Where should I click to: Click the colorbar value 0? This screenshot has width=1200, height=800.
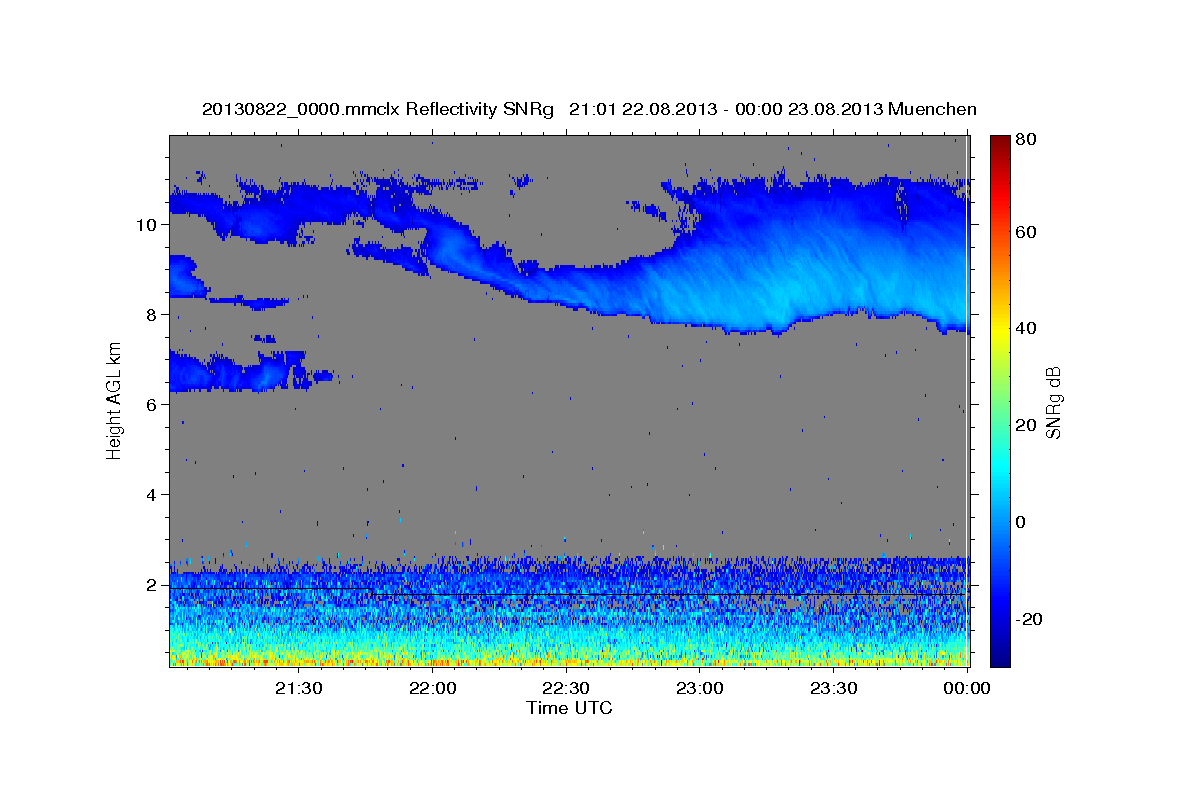(1020, 523)
